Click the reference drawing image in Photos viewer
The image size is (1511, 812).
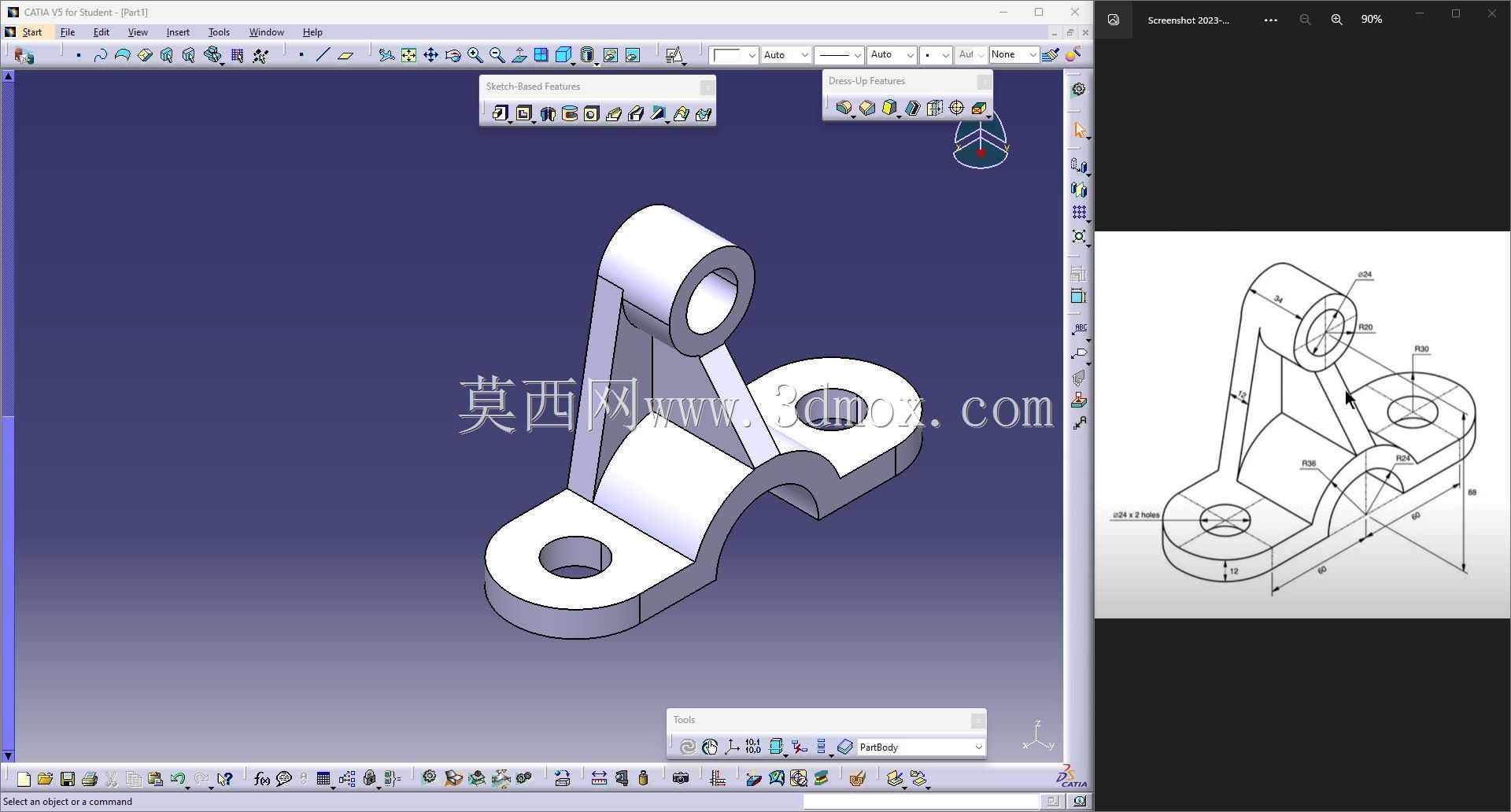[x=1302, y=425]
